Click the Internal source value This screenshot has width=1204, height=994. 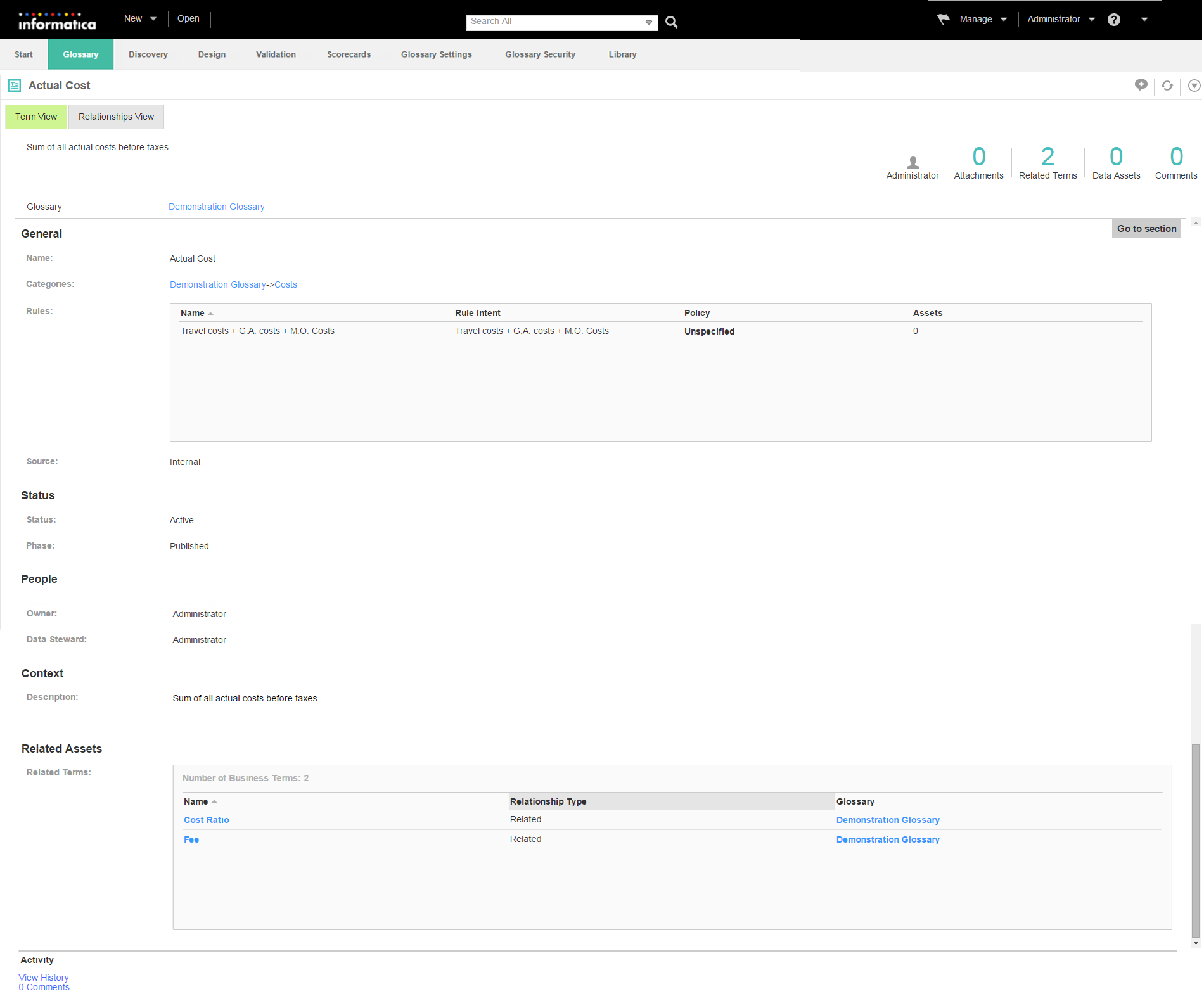click(185, 462)
